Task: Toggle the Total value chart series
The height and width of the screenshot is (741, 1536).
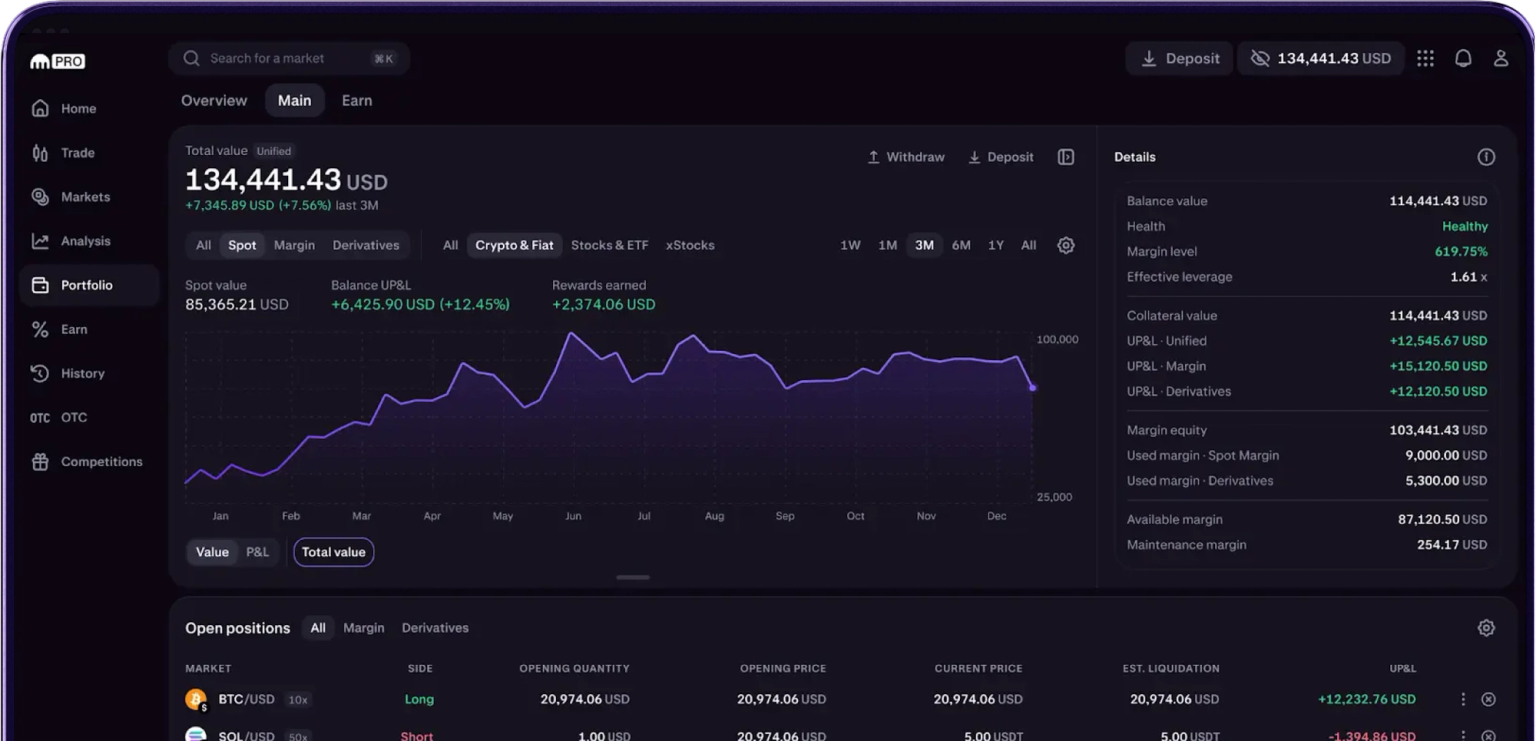Action: pyautogui.click(x=333, y=552)
